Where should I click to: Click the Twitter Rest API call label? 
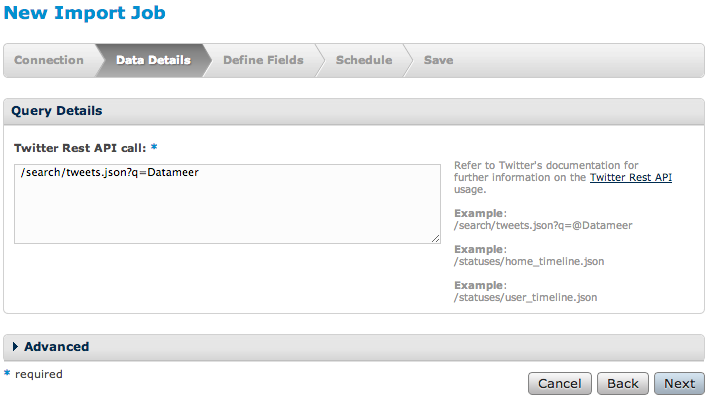[80, 148]
